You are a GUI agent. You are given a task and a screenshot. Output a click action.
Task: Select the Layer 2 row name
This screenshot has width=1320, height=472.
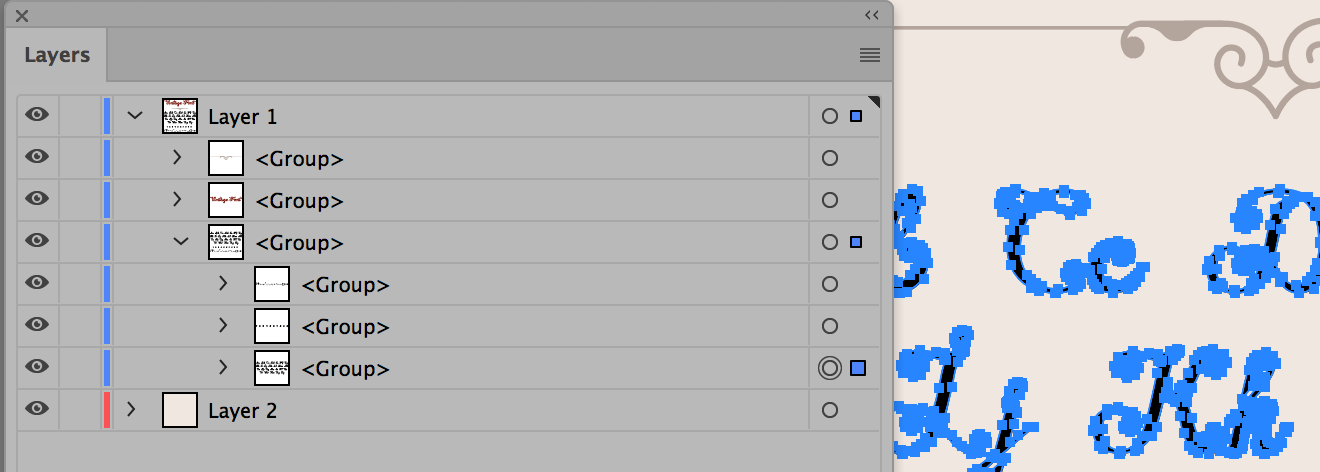[242, 410]
